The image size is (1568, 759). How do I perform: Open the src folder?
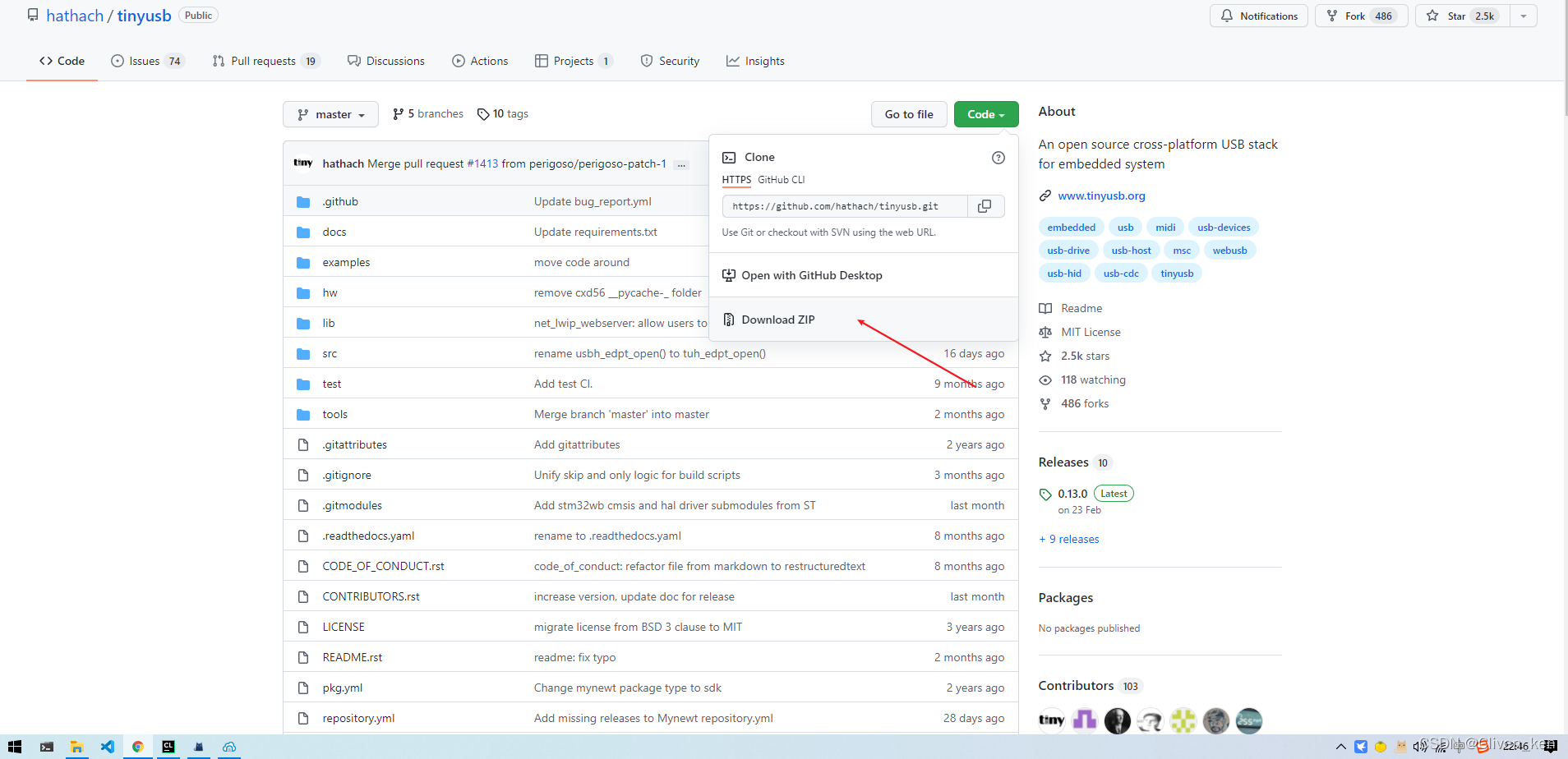330,353
